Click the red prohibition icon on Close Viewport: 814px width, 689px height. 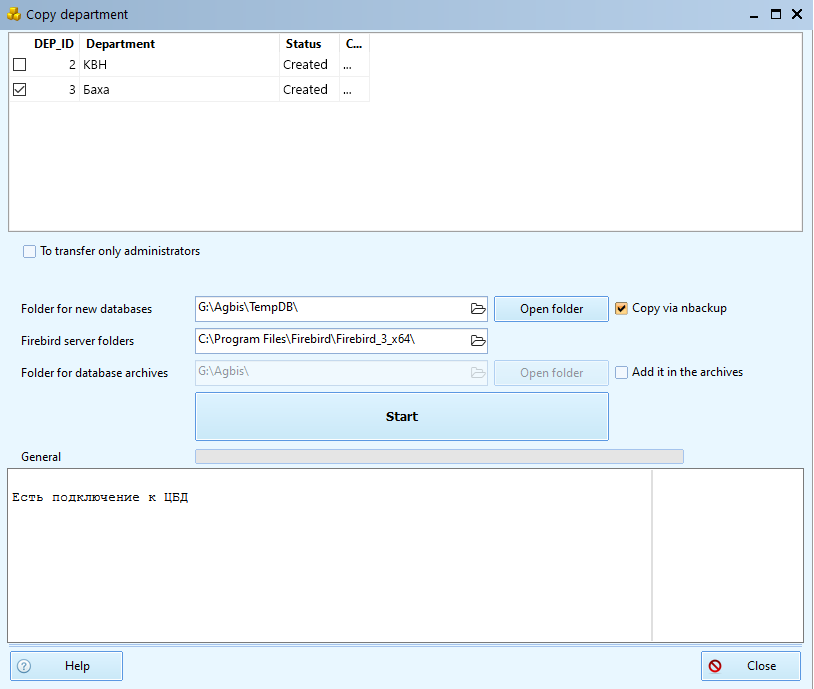coord(715,666)
